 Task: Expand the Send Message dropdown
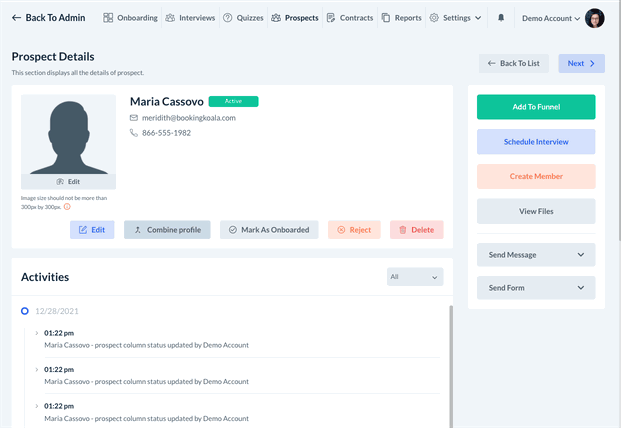tap(536, 255)
